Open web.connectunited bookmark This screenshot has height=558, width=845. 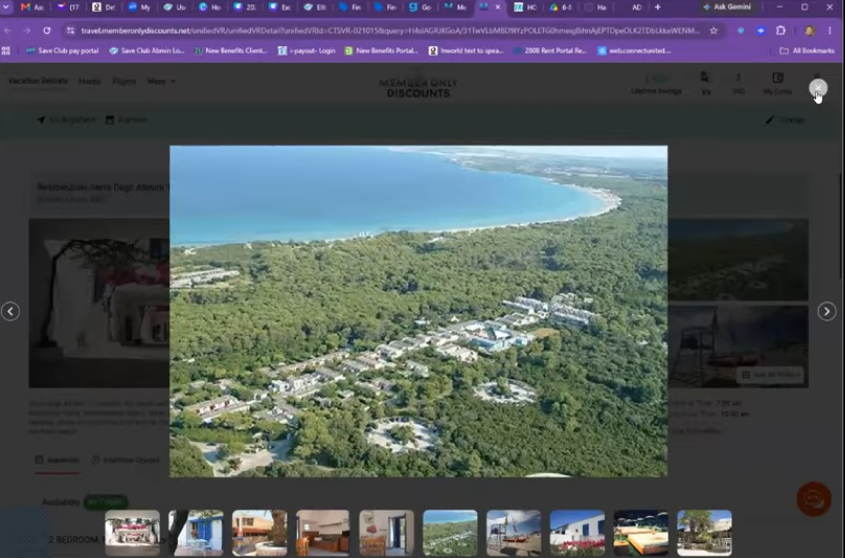pyautogui.click(x=634, y=51)
